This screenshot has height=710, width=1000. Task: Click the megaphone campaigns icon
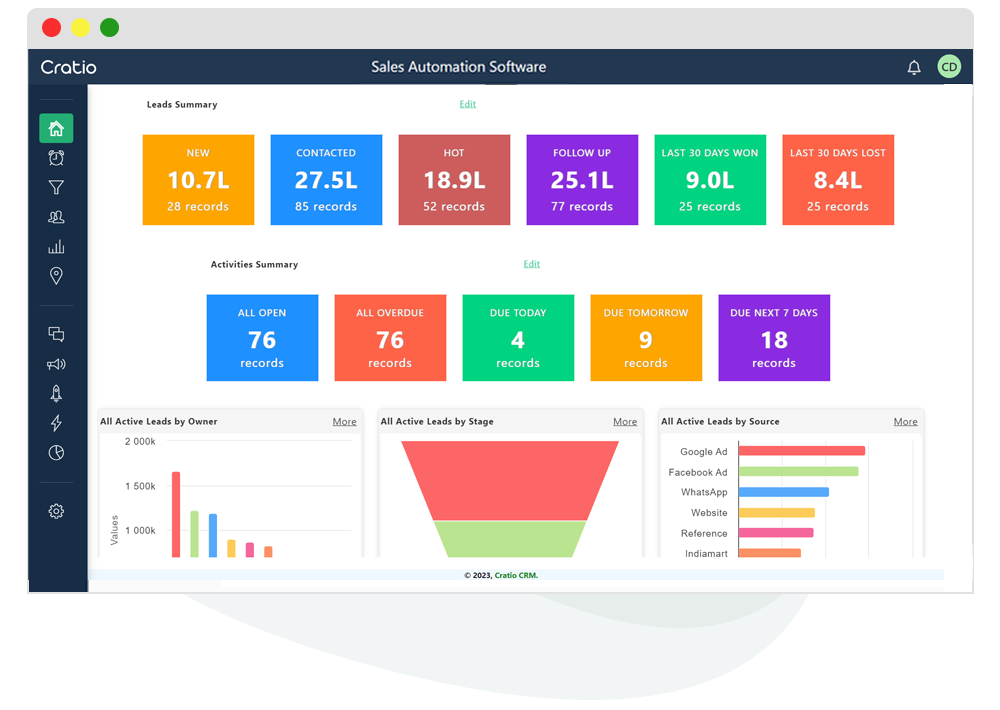pos(56,365)
